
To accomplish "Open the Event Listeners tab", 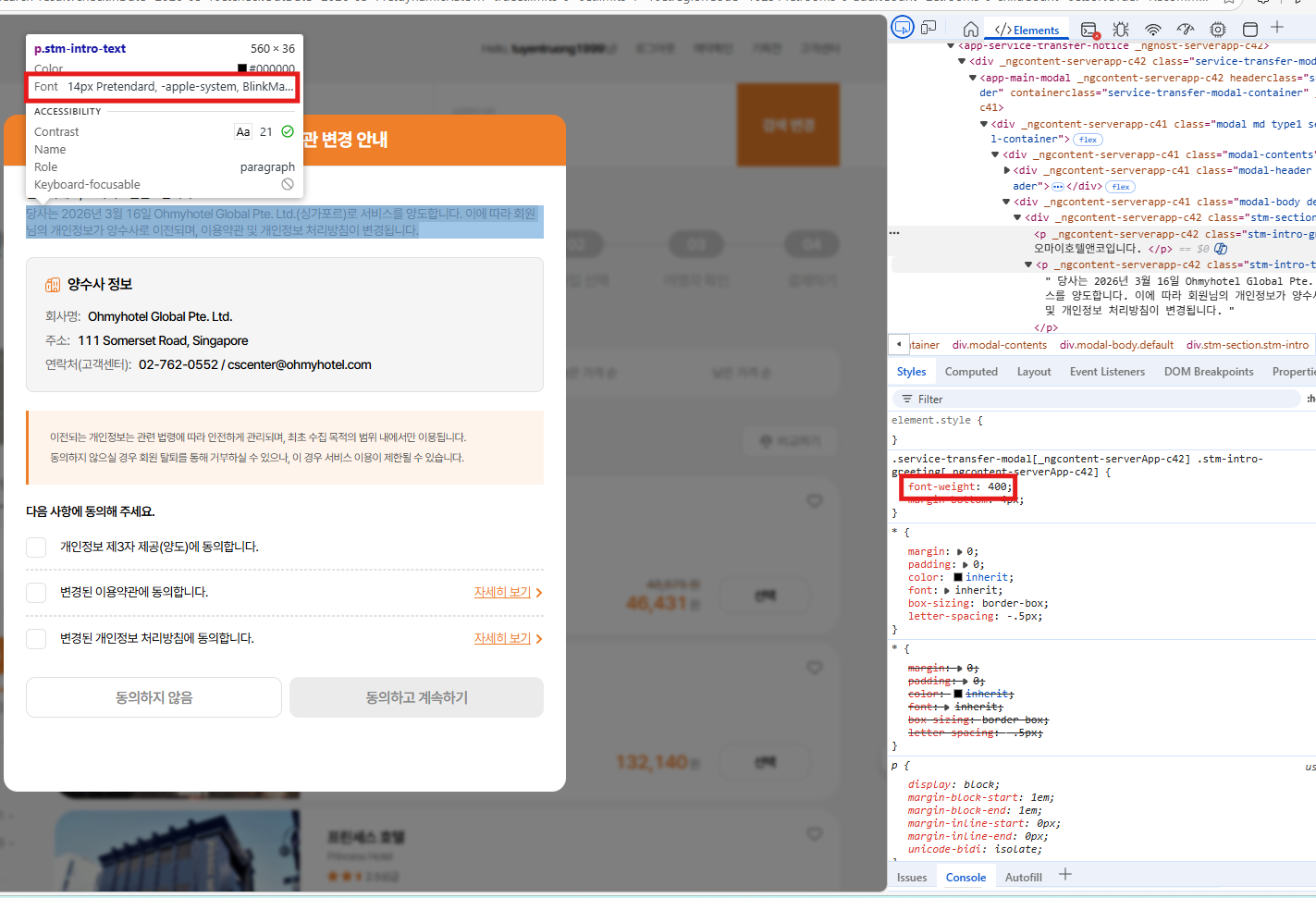I will coord(1107,372).
